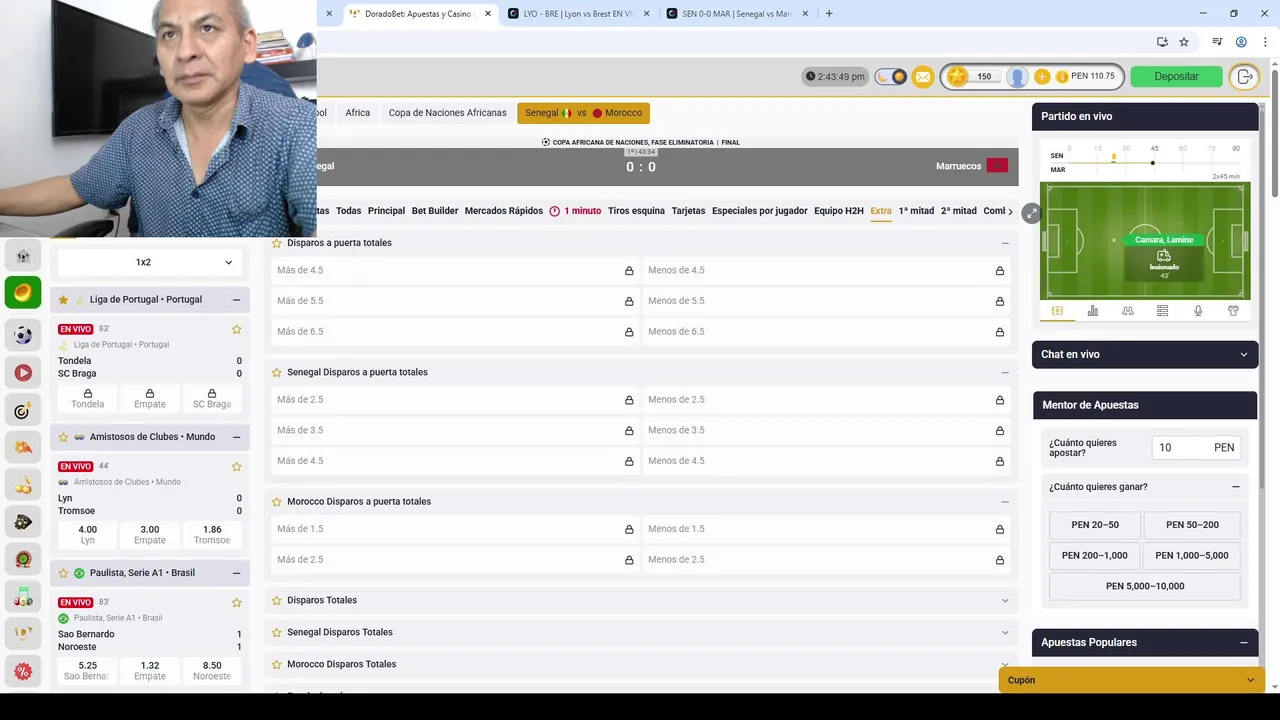Image resolution: width=1280 pixels, height=720 pixels.
Task: Open the Mercados Rápidos tab
Action: click(x=504, y=211)
